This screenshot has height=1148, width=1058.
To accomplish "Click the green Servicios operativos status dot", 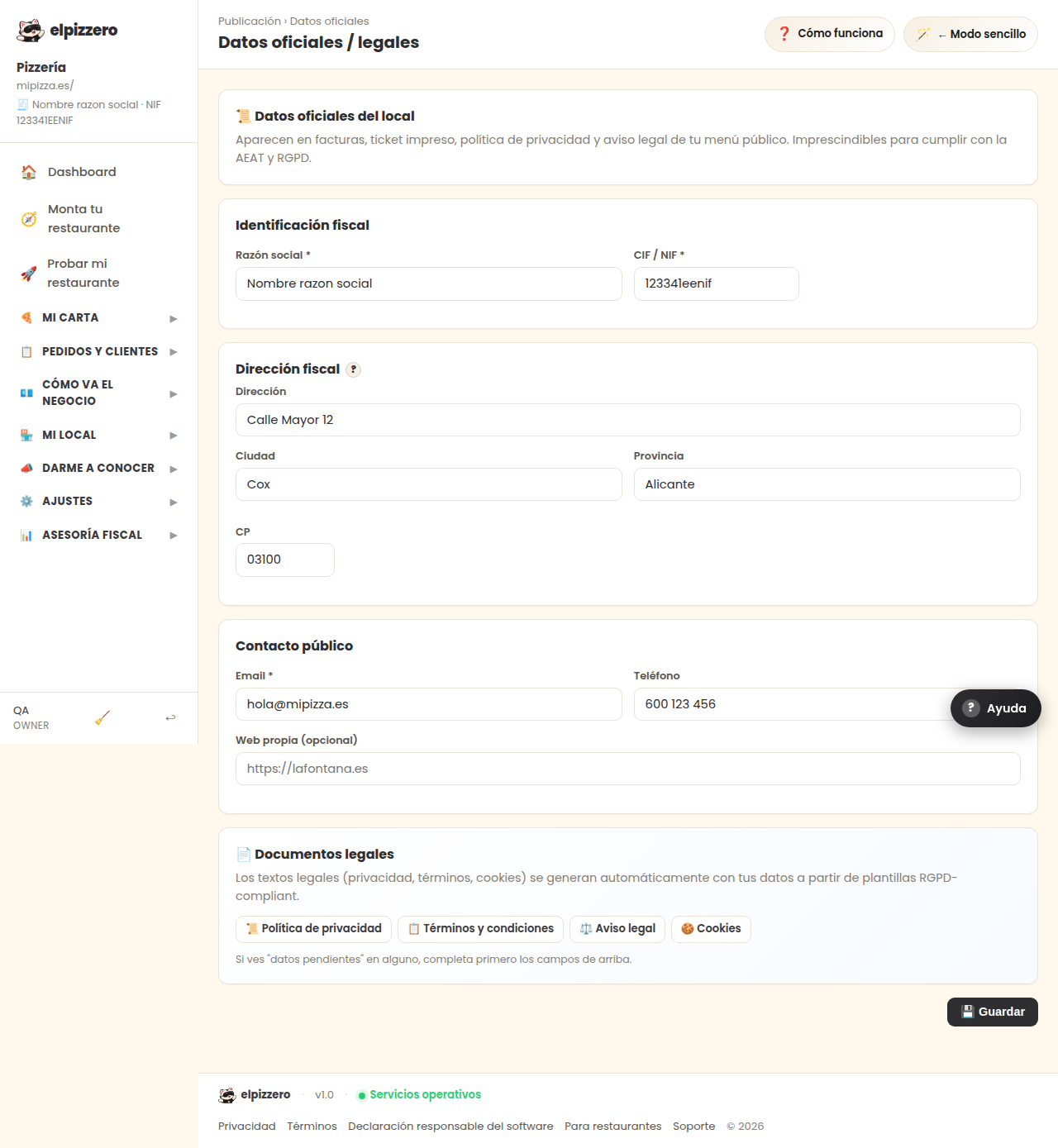I will pyautogui.click(x=361, y=1095).
